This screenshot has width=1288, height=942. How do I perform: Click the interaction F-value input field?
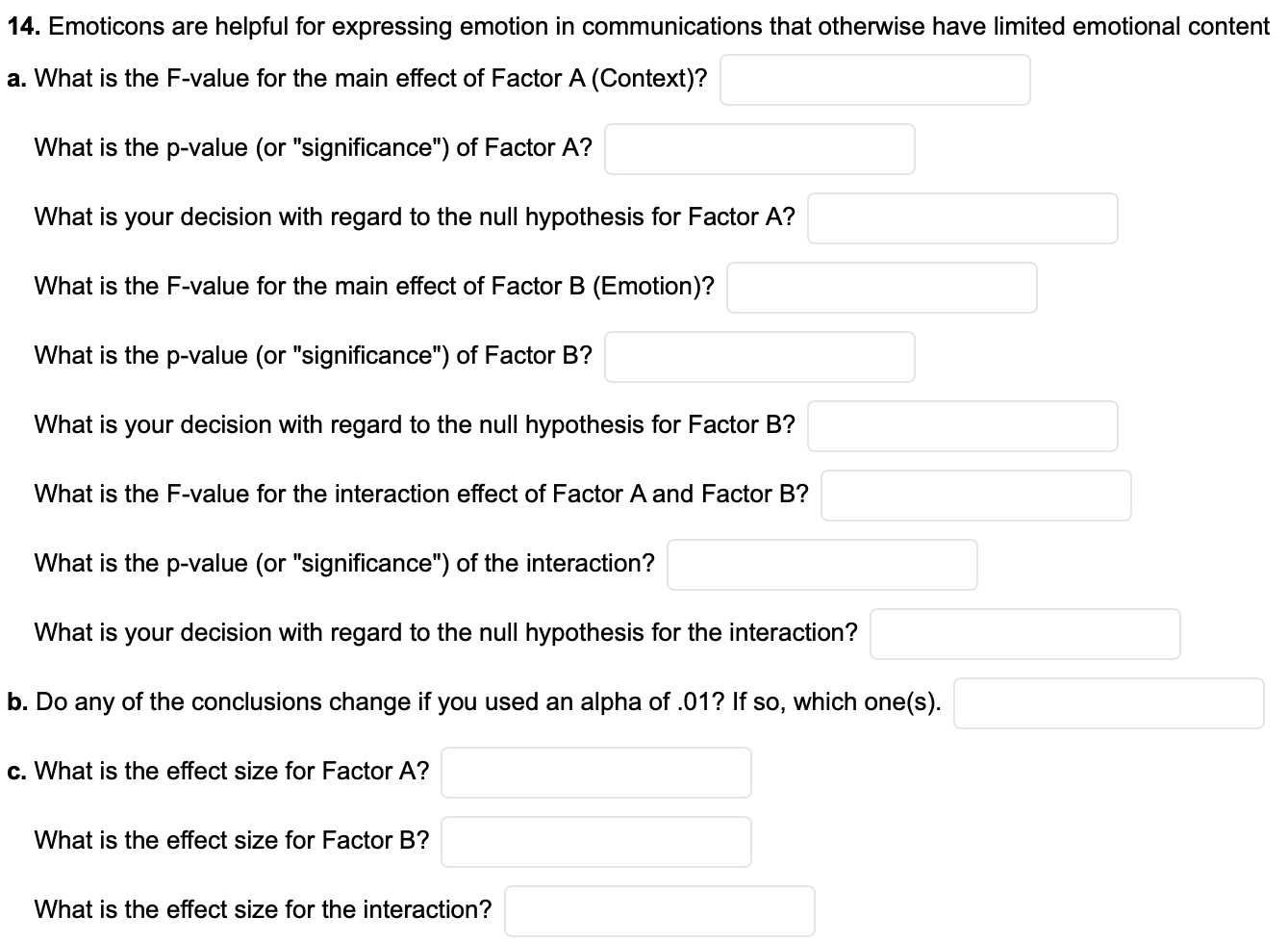976,495
